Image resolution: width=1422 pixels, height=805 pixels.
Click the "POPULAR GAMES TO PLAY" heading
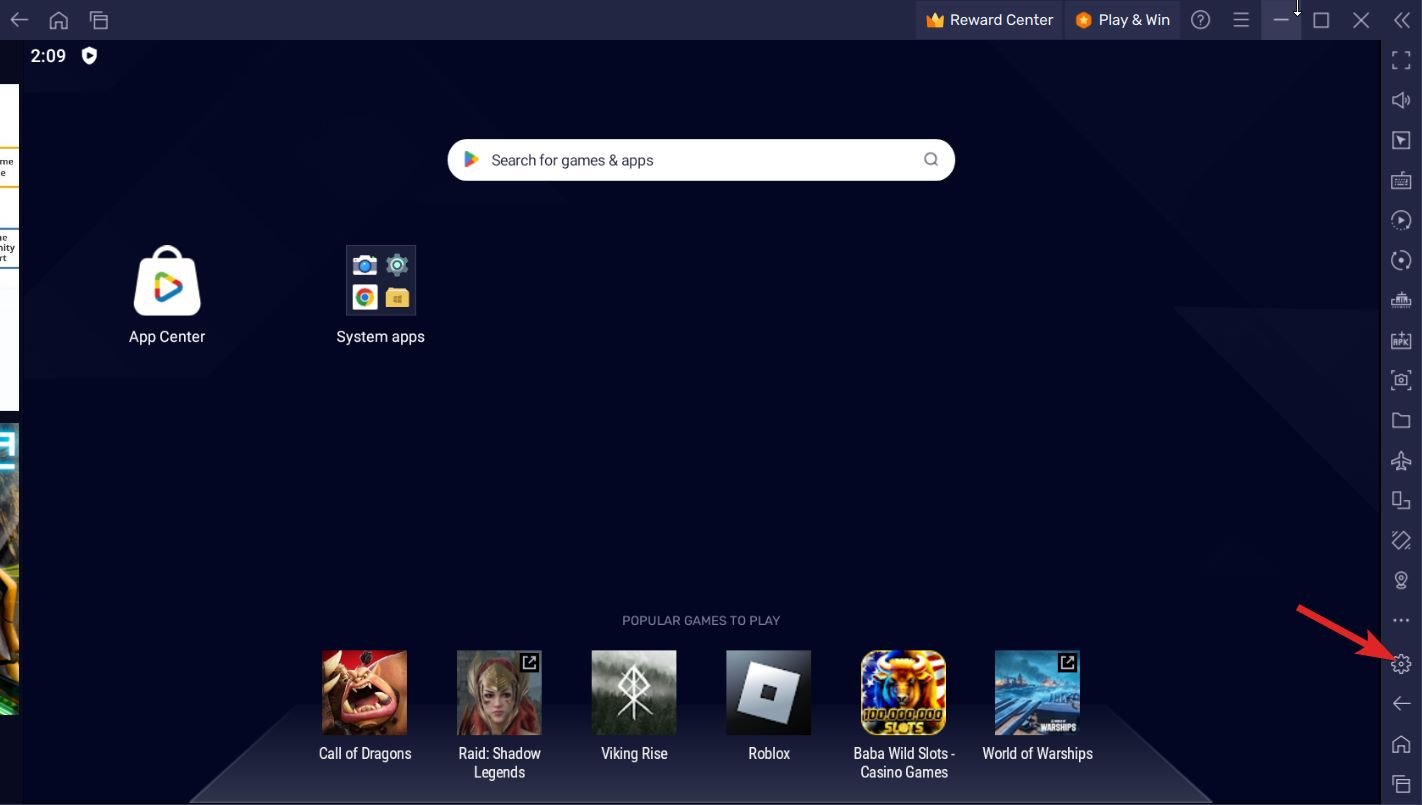tap(701, 621)
